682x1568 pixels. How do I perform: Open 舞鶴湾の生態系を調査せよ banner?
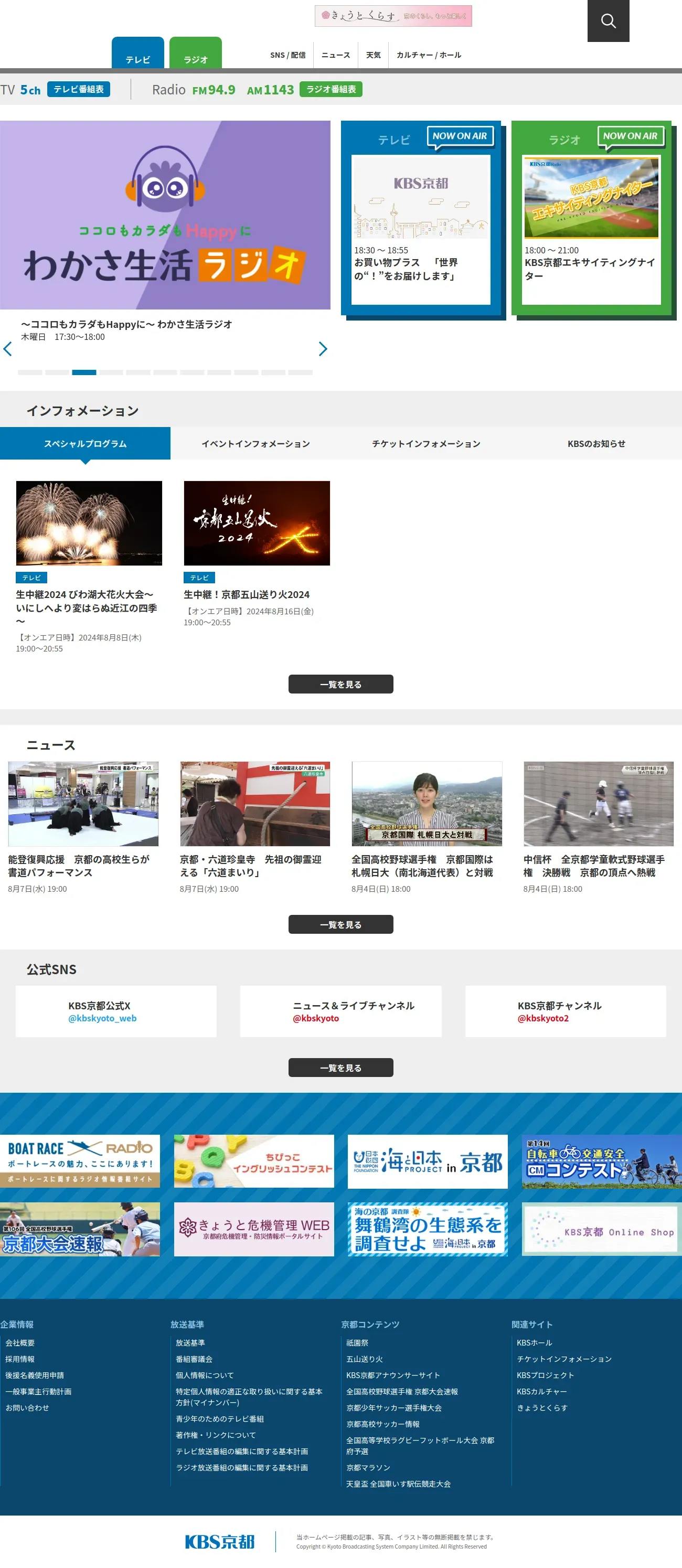(x=428, y=1229)
